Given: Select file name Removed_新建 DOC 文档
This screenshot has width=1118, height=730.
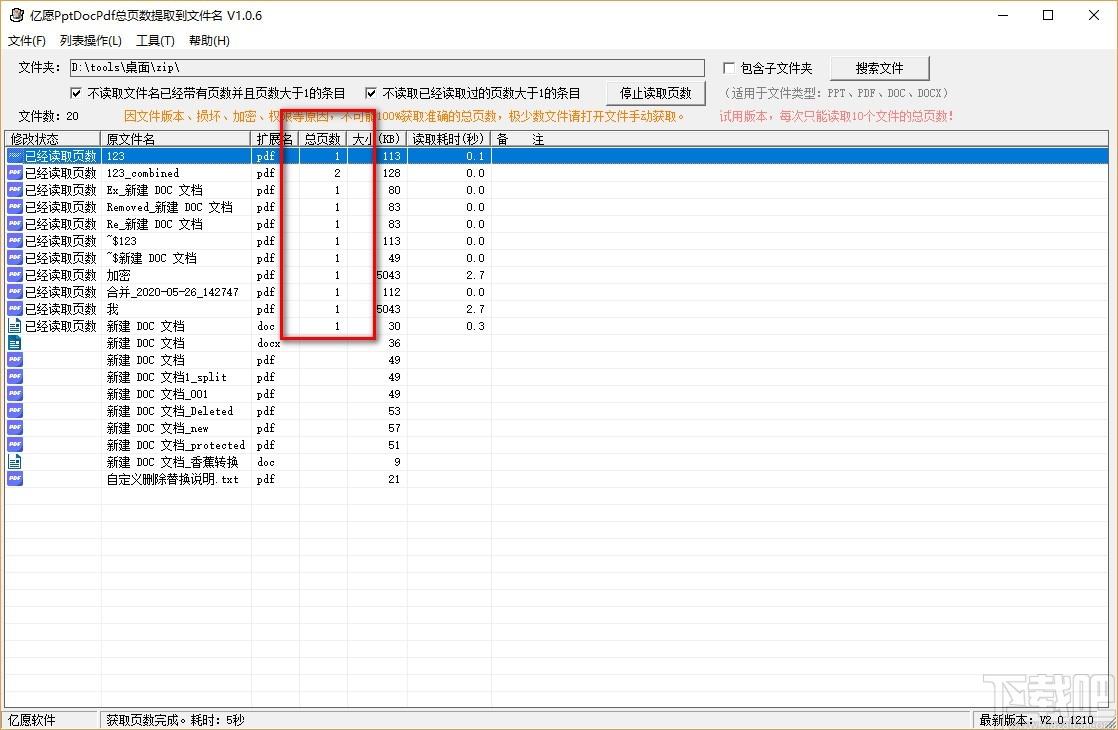Looking at the screenshot, I should click(170, 207).
